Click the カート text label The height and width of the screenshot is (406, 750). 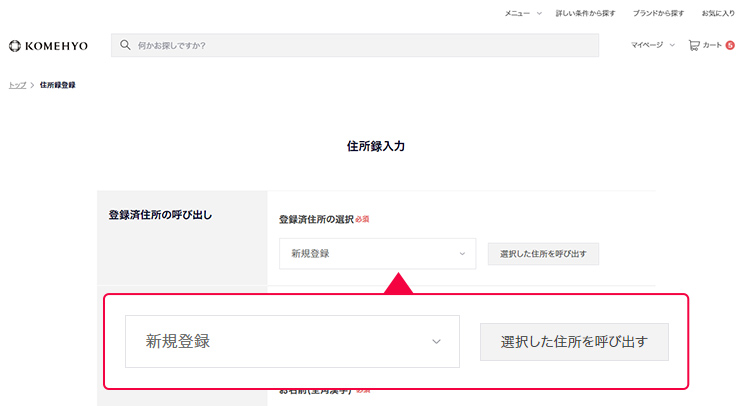(x=712, y=45)
